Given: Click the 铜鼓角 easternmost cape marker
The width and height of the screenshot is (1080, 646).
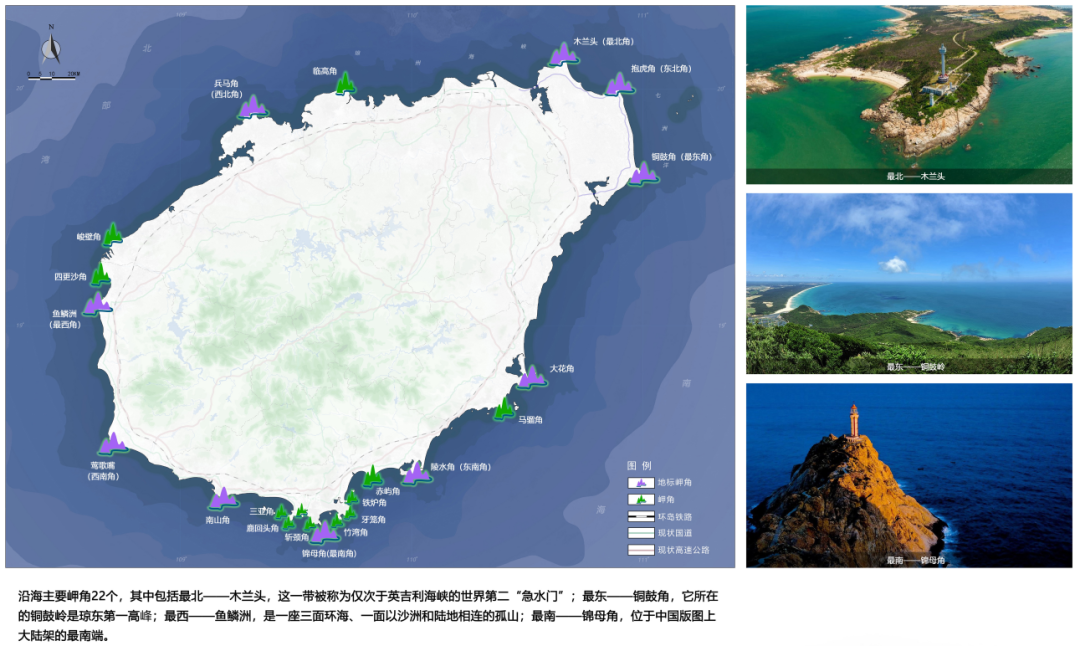Looking at the screenshot, I should point(643,173).
